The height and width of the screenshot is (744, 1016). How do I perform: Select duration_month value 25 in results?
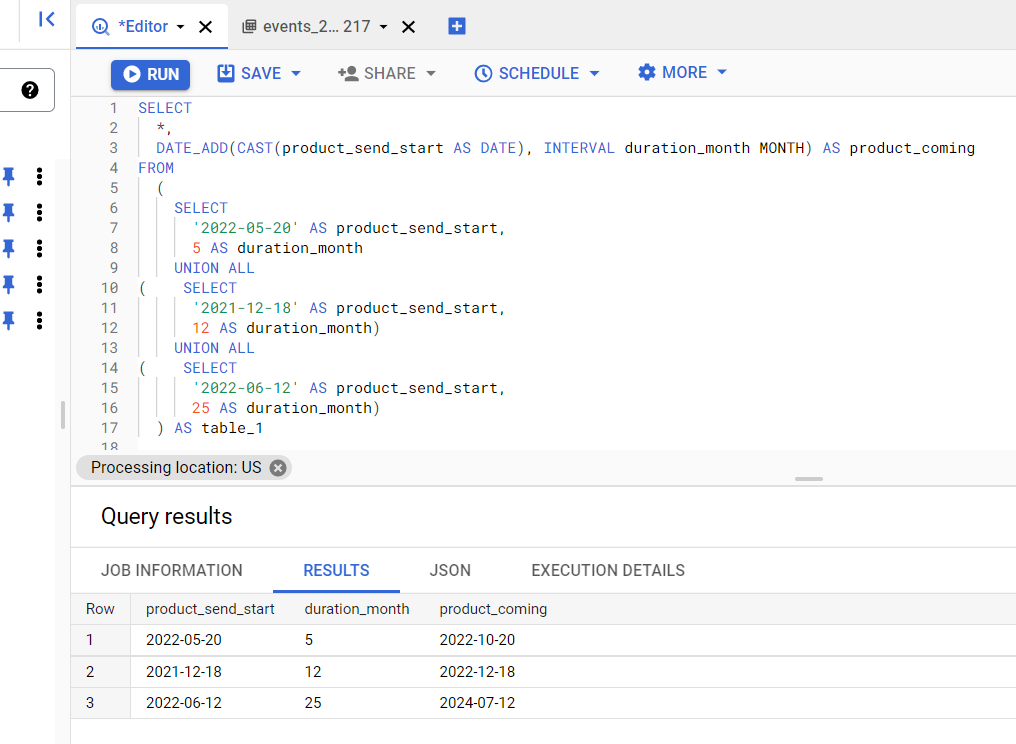pos(313,703)
